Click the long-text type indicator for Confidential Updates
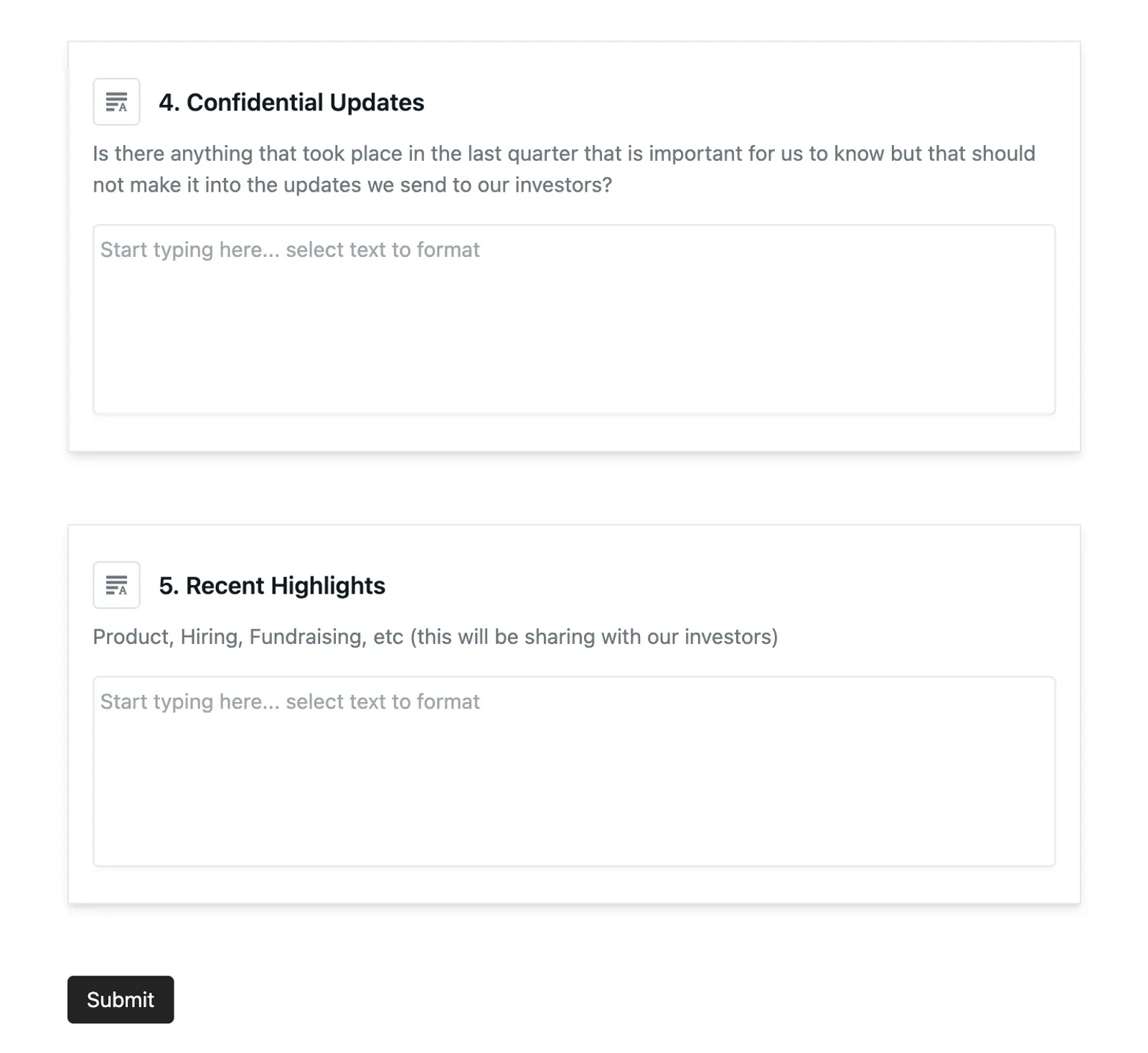The height and width of the screenshot is (1053, 1148). coord(116,102)
